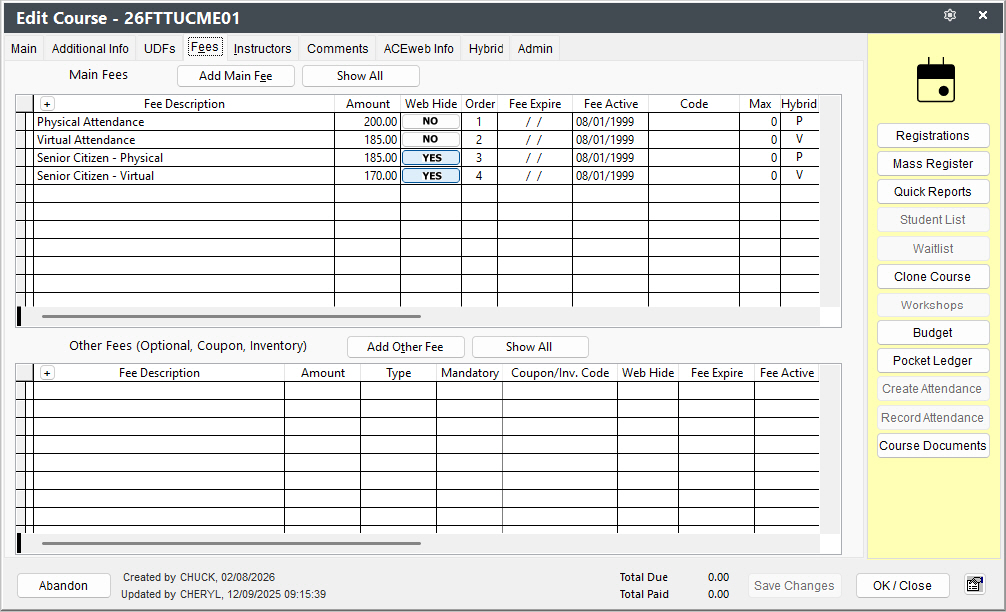1006x612 pixels.
Task: Open the UDFs tab
Action: coord(159,49)
